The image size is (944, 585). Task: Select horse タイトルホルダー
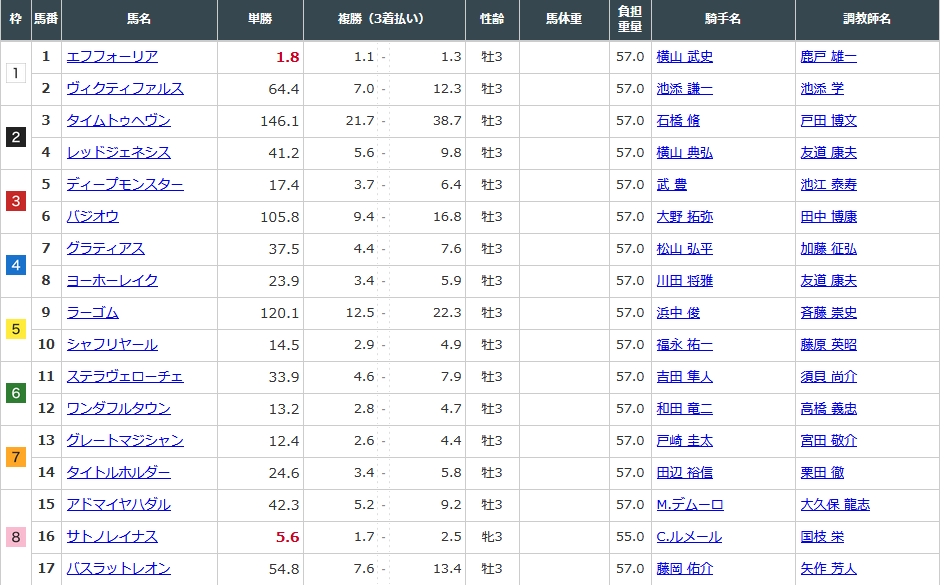click(118, 473)
